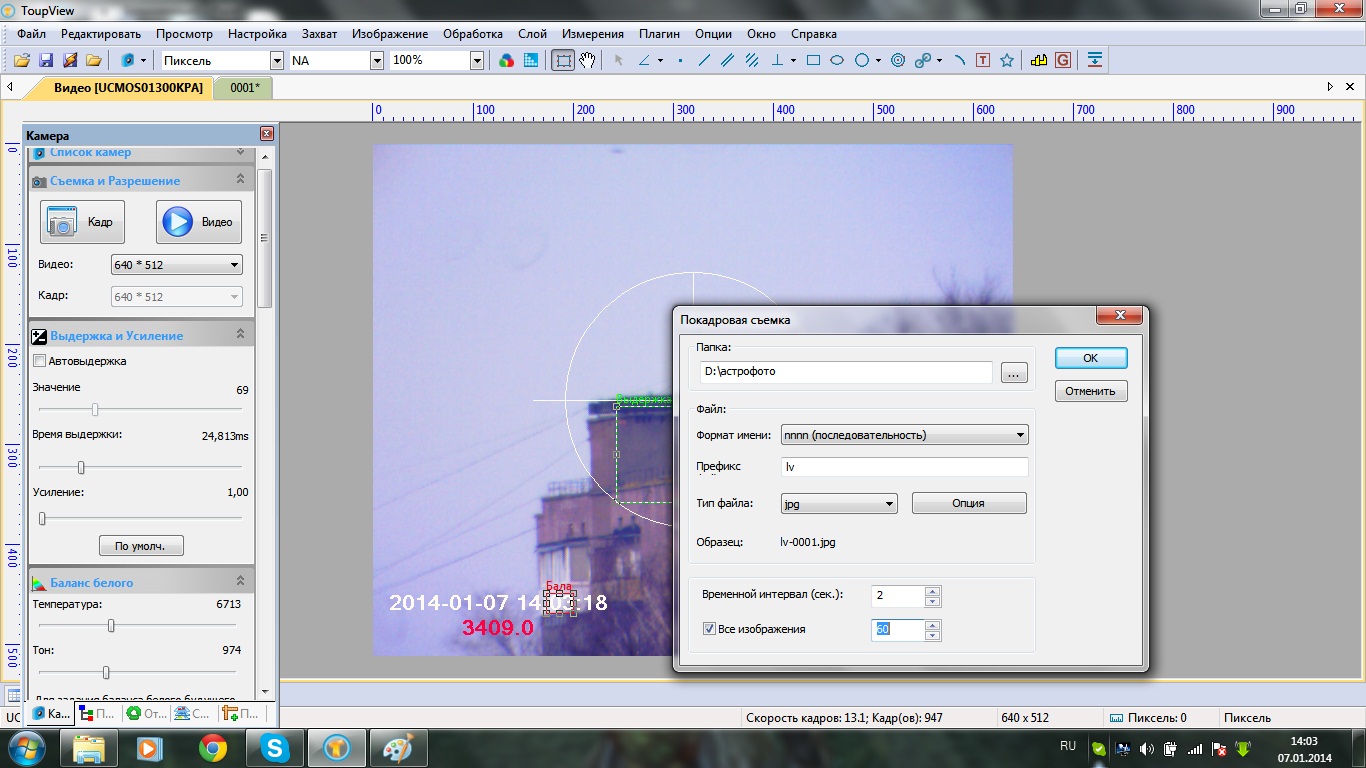Switch to the 0001* tab
The height and width of the screenshot is (768, 1366).
244,88
